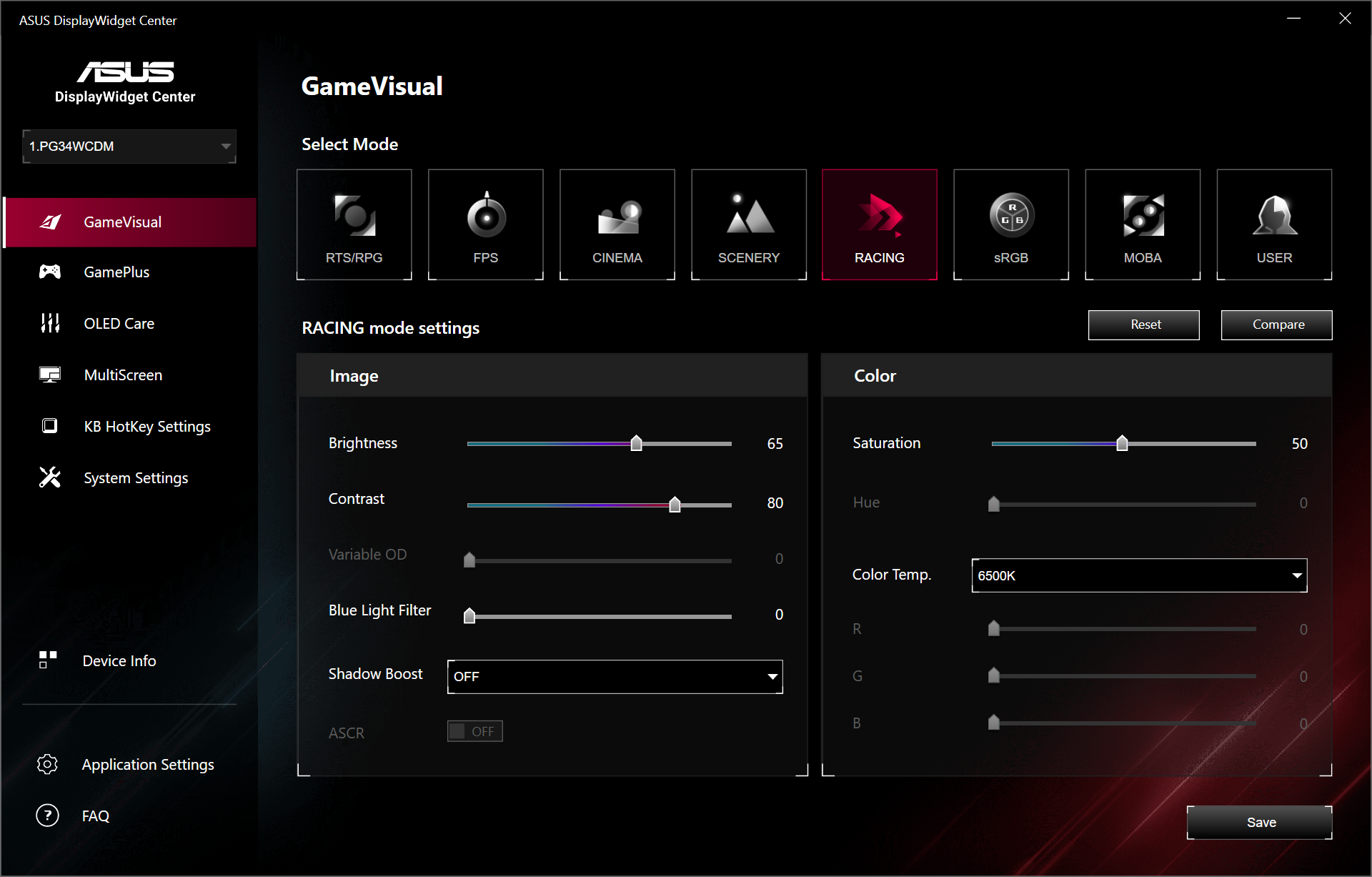The height and width of the screenshot is (877, 1372).
Task: Switch to the USER mode icon
Action: (1274, 215)
